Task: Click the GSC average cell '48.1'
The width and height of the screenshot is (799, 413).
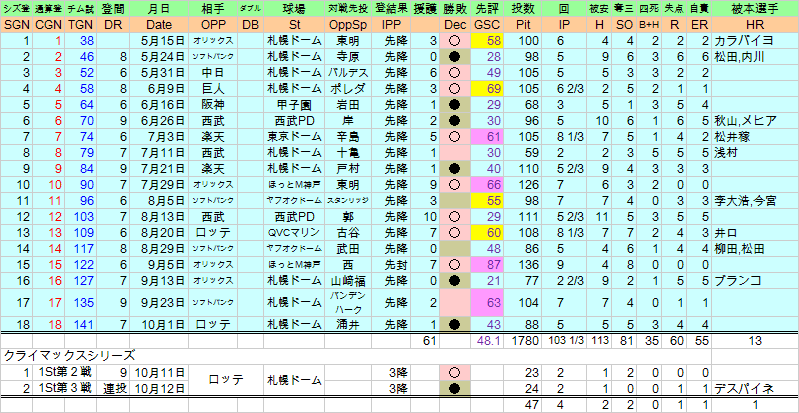Action: click(x=487, y=341)
